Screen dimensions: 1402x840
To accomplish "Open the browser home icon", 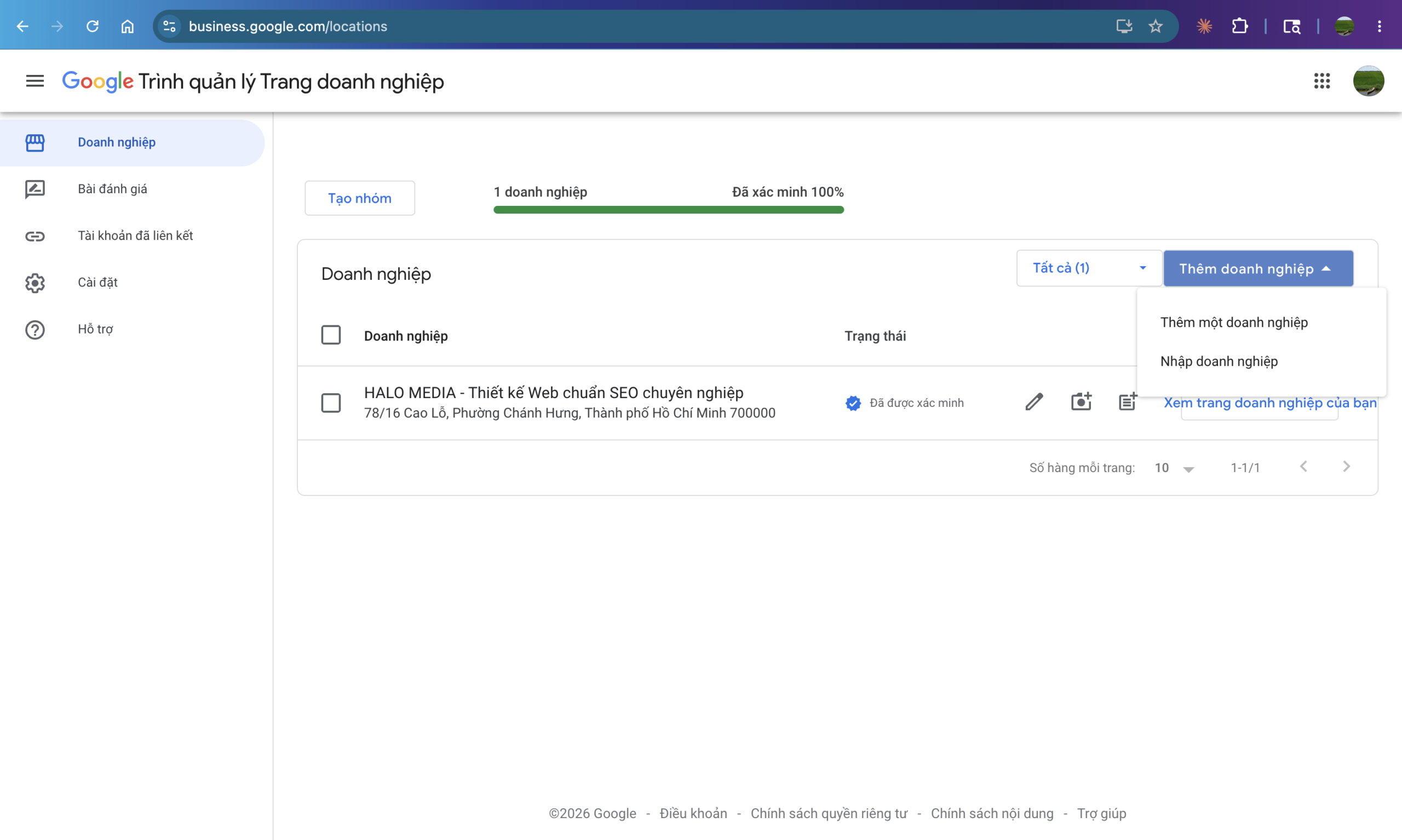I will 128,26.
